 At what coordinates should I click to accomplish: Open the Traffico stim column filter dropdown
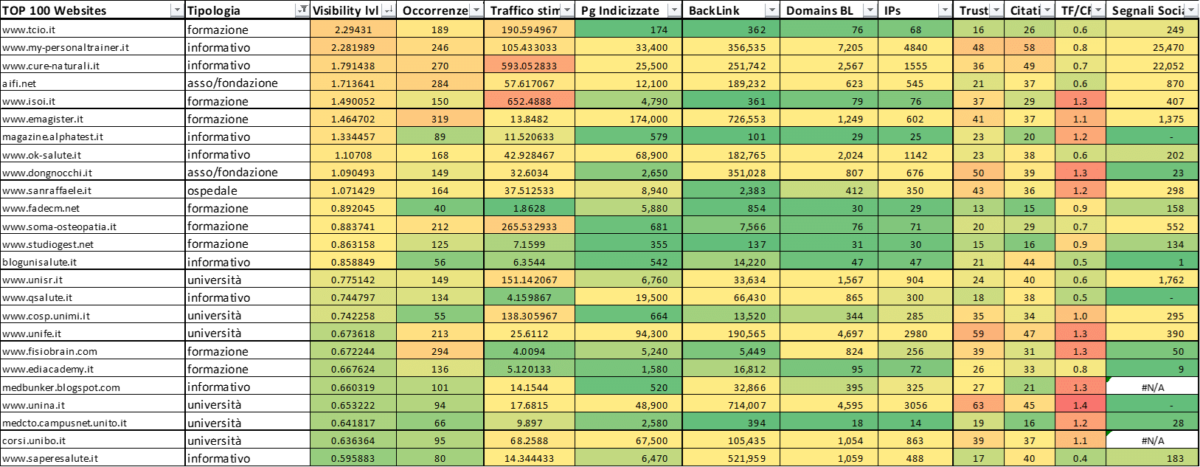[x=567, y=10]
